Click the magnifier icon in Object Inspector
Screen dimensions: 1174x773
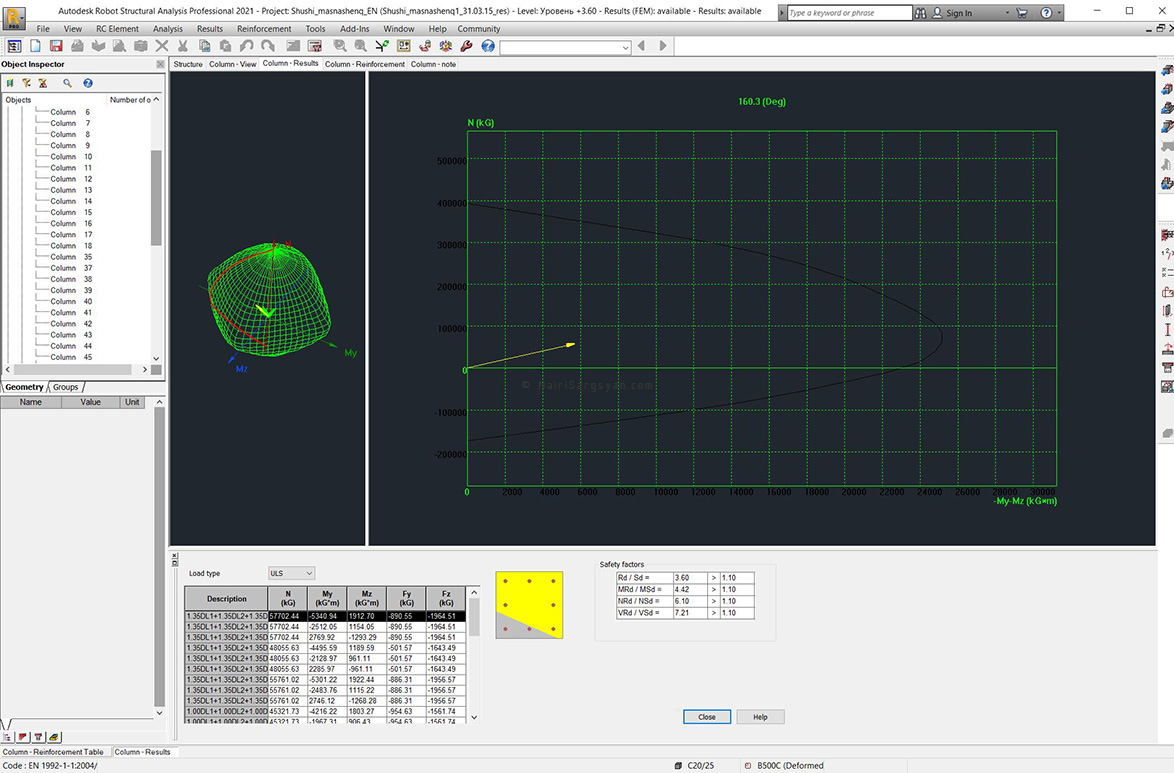(67, 83)
